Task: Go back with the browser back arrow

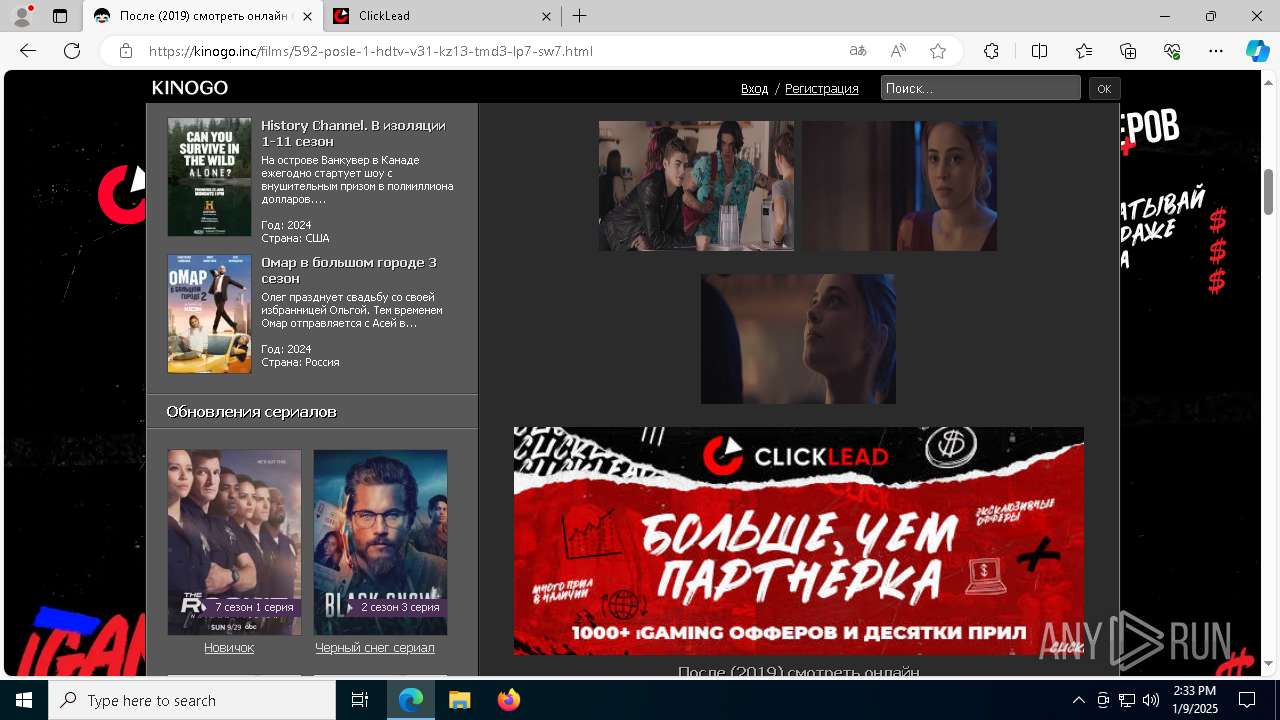Action: [28, 51]
